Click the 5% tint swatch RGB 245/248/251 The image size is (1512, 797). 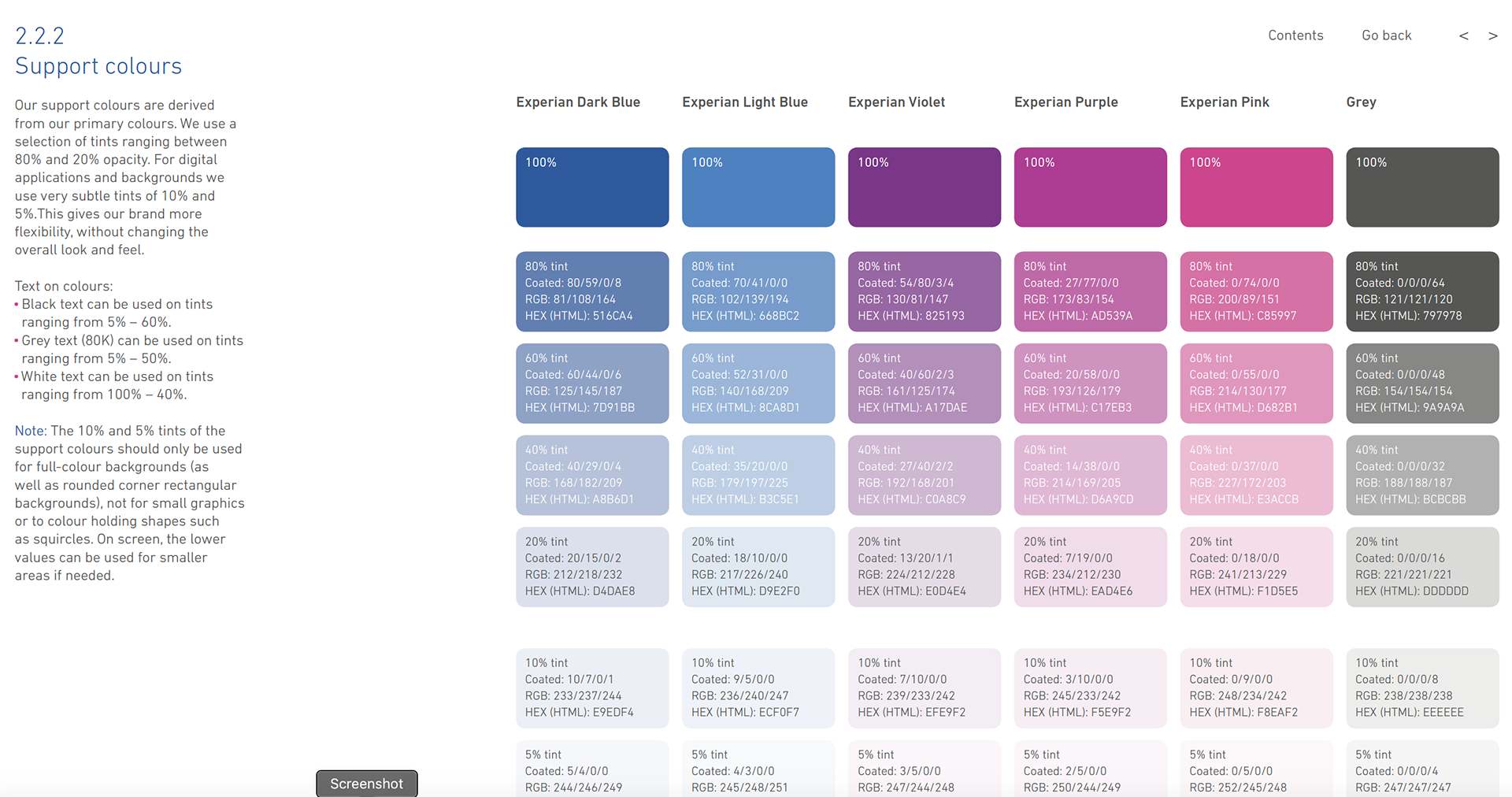click(x=758, y=769)
